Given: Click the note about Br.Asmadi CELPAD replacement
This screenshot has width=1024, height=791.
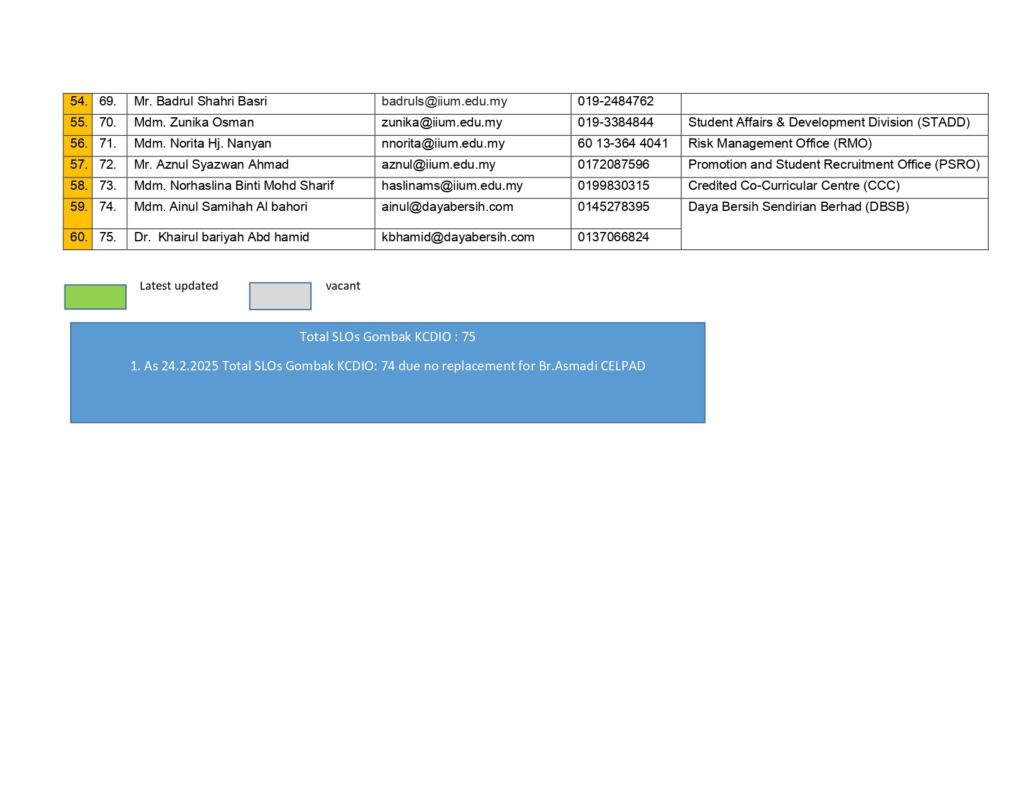Looking at the screenshot, I should pyautogui.click(x=388, y=366).
